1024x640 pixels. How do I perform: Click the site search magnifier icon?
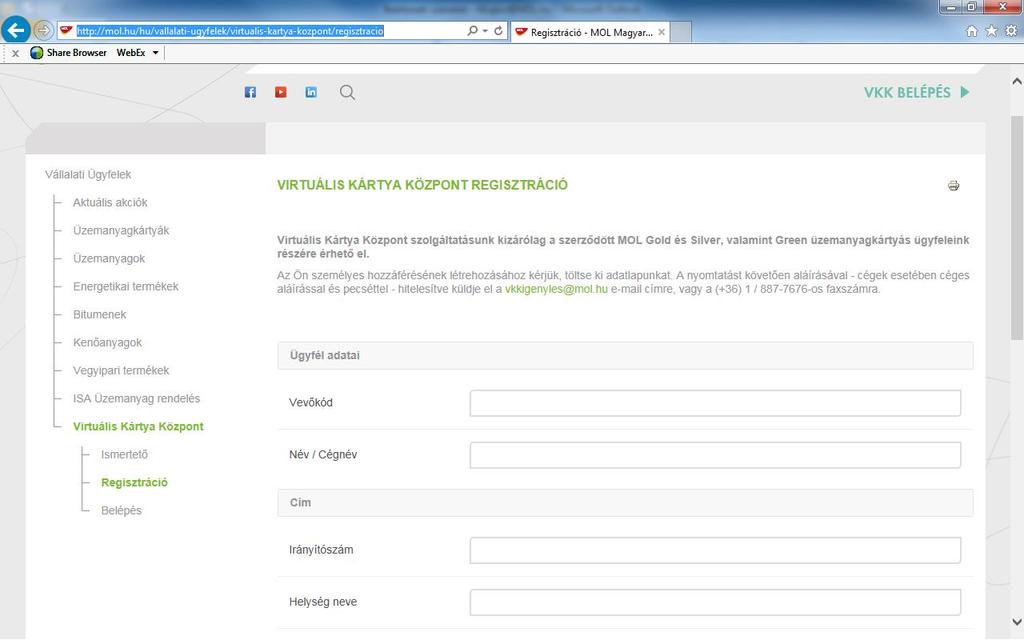tap(347, 92)
